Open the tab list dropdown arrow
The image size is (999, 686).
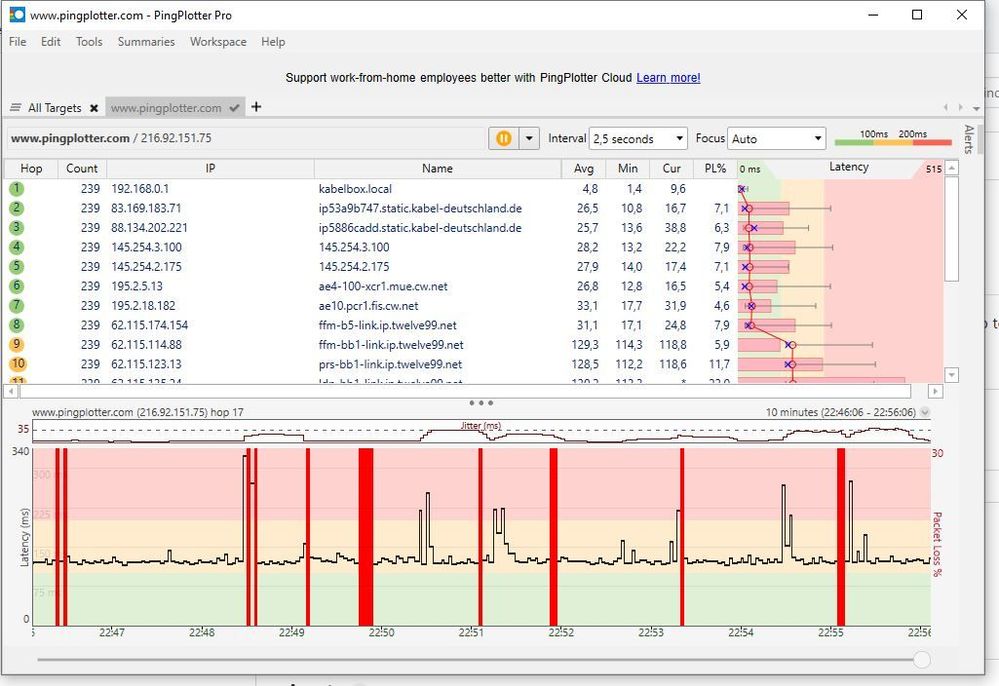coord(976,108)
